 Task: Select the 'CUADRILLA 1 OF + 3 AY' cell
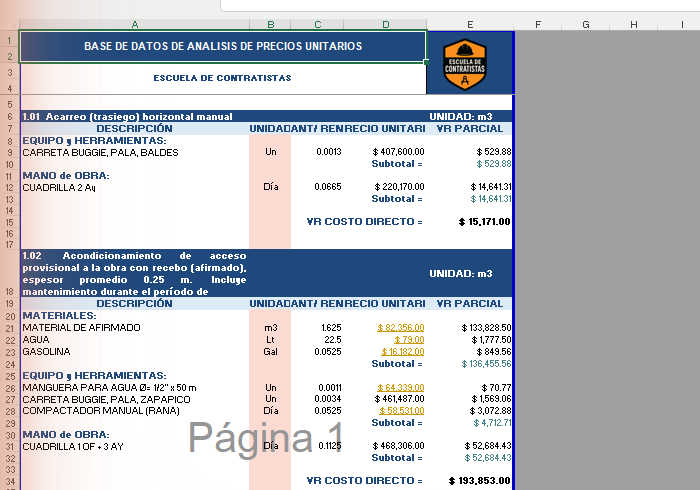pyautogui.click(x=134, y=446)
